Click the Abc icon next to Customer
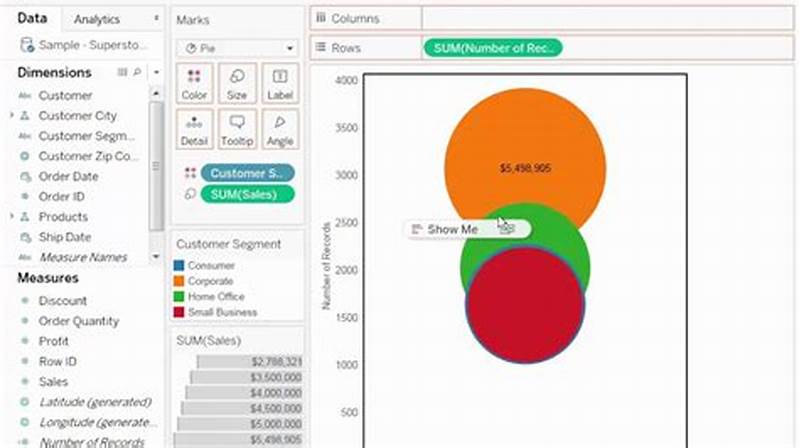Image resolution: width=800 pixels, height=448 pixels. [x=24, y=95]
